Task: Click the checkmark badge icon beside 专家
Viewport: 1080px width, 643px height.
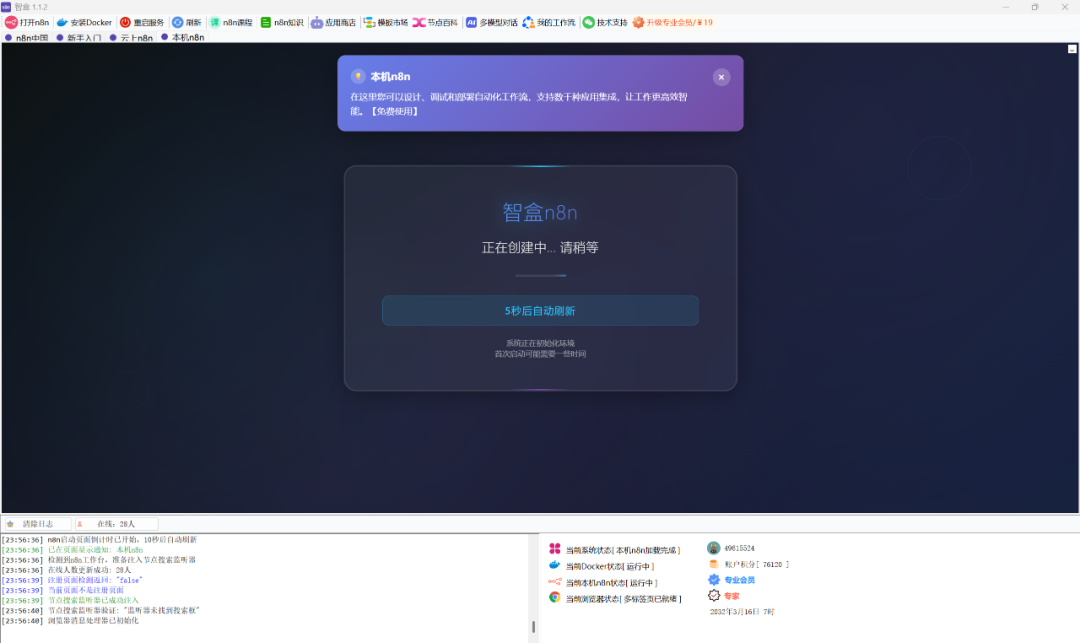Action: [714, 595]
